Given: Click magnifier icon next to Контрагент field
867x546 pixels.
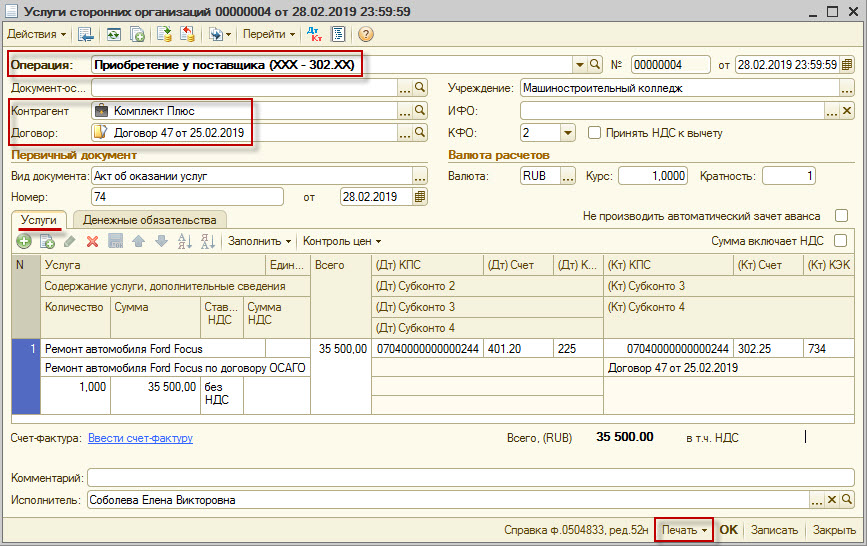Looking at the screenshot, I should click(421, 110).
